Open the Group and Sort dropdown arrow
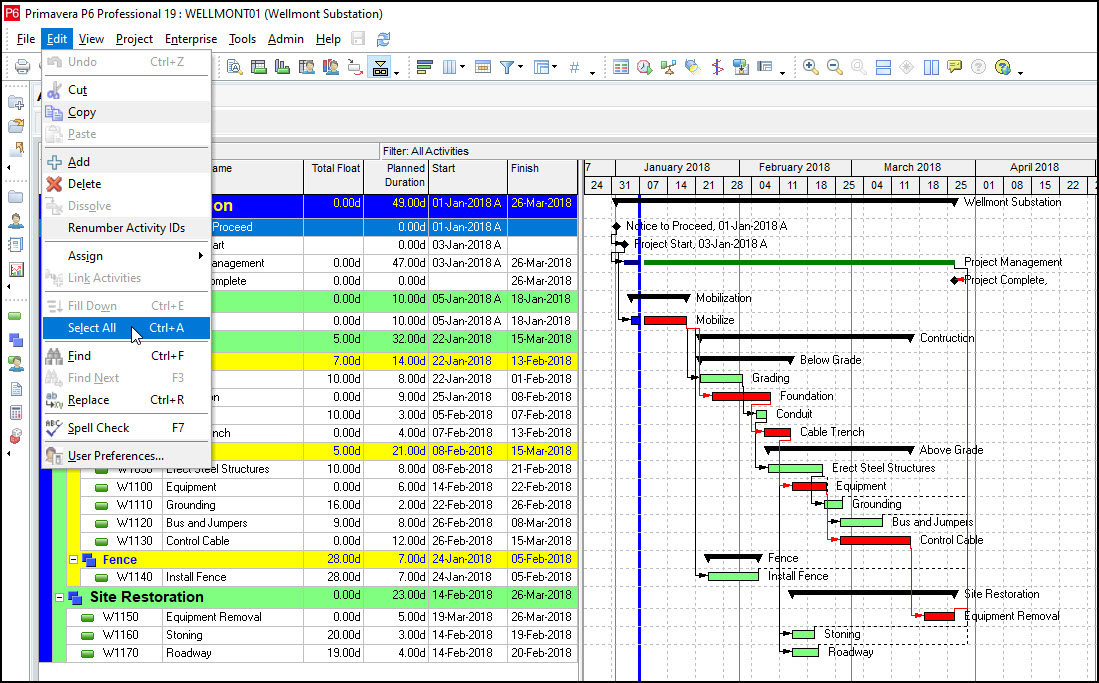 (554, 67)
